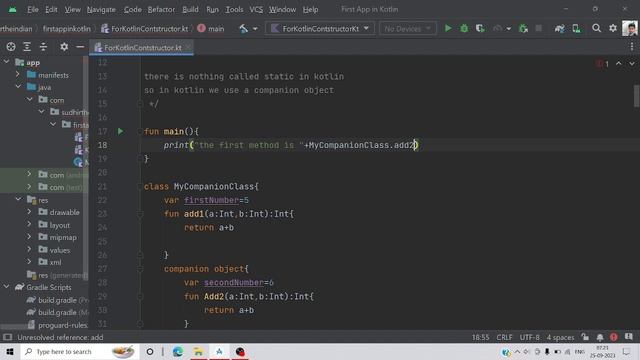640x360 pixels.
Task: Click Android Studio taskbar icon
Action: tap(219, 351)
